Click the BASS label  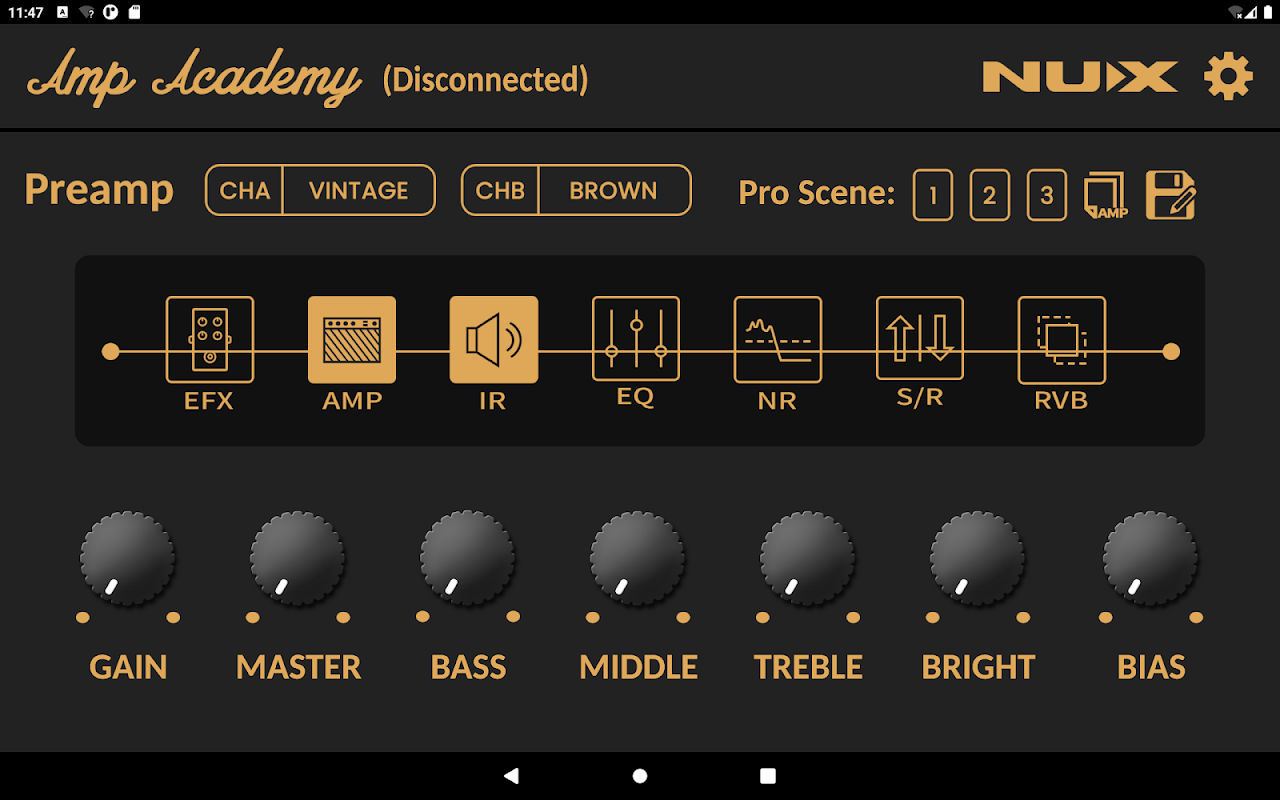point(468,667)
